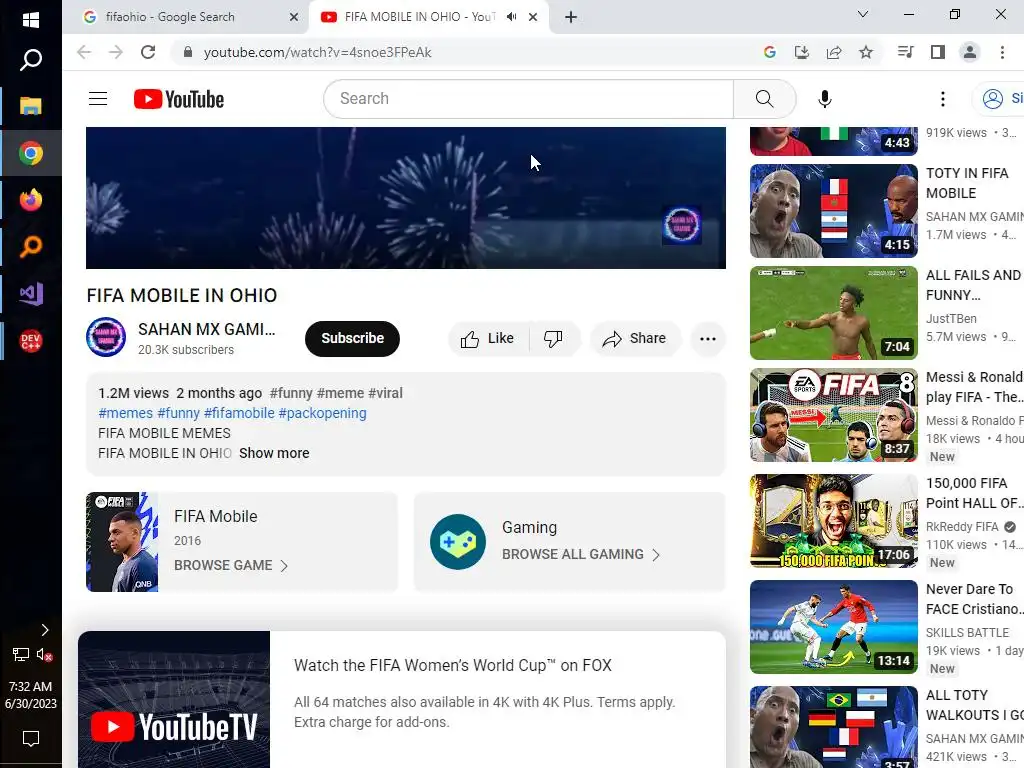
Task: Click BROWSE GAME for FIFA Mobile
Action: click(x=231, y=566)
